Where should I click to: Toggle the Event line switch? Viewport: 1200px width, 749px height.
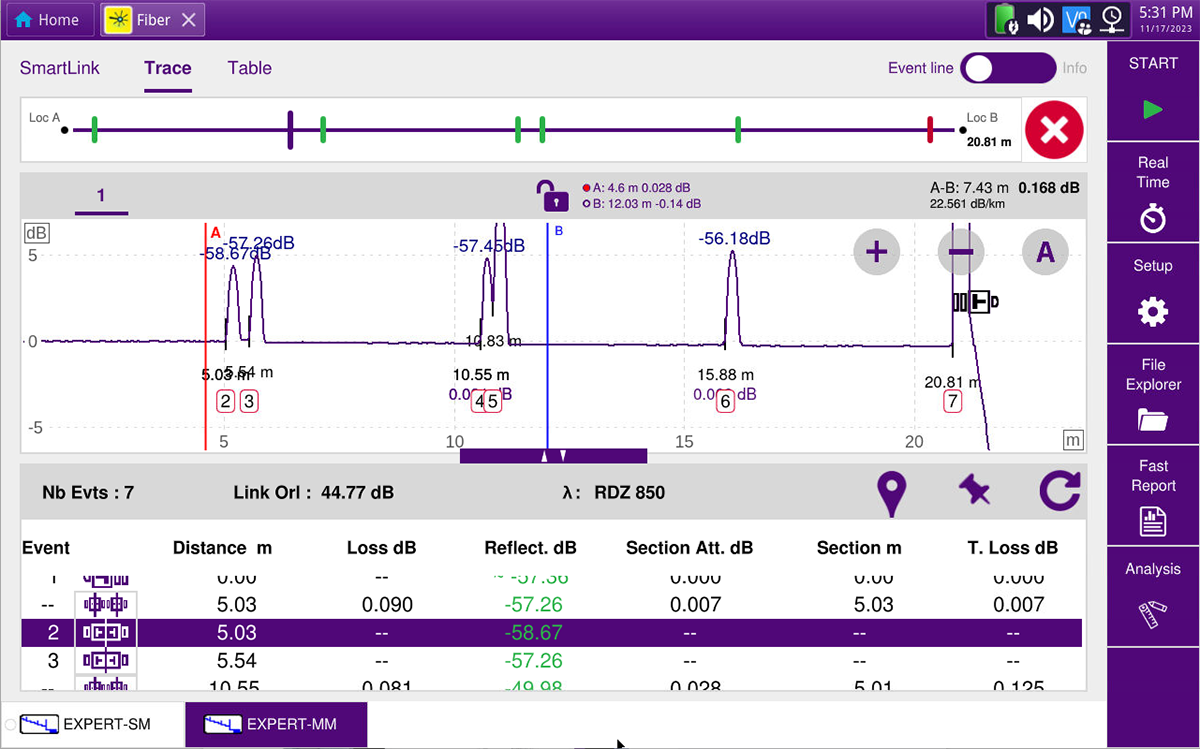[x=1008, y=68]
